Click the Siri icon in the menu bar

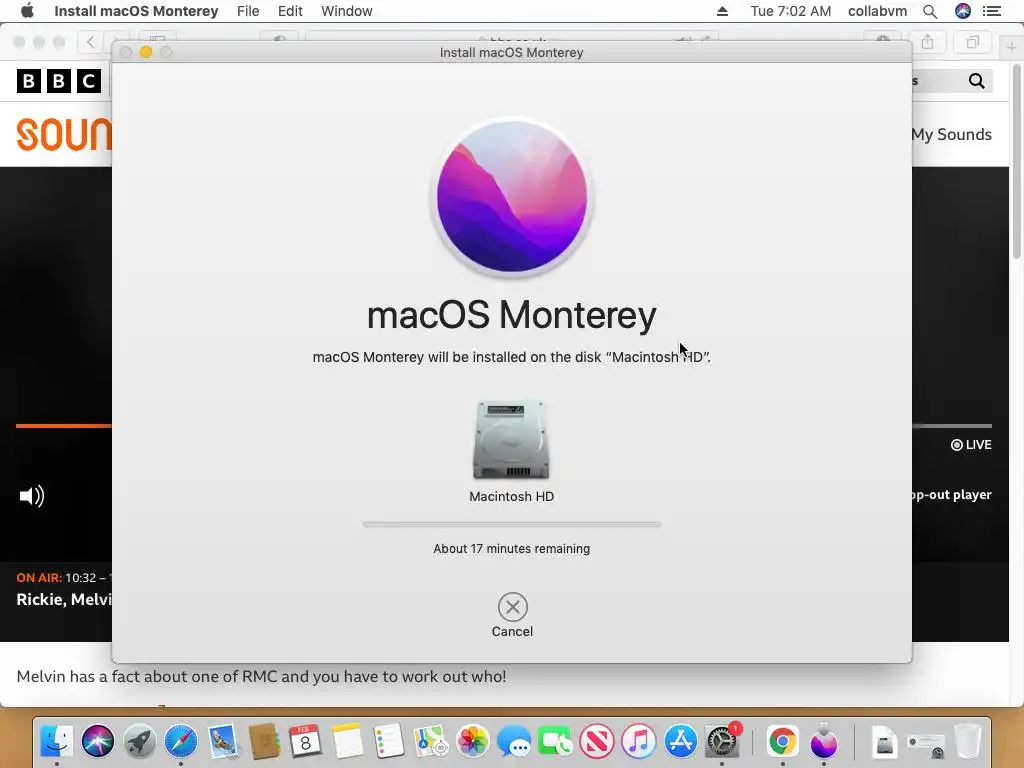pyautogui.click(x=963, y=11)
